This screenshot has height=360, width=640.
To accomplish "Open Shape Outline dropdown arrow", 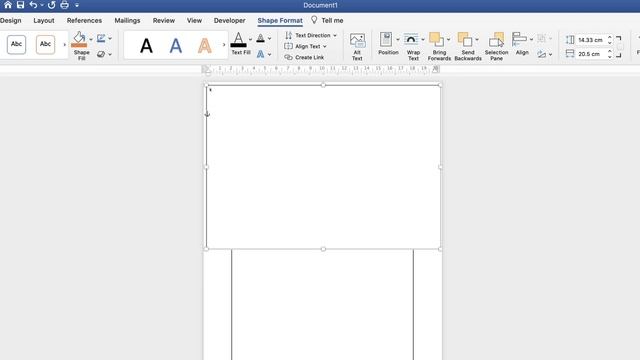I will coord(110,39).
